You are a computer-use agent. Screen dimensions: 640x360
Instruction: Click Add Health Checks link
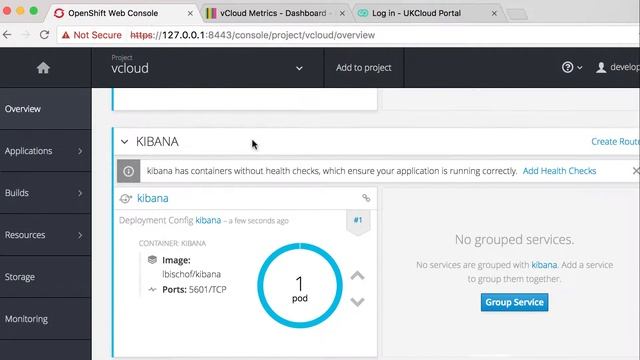559,171
